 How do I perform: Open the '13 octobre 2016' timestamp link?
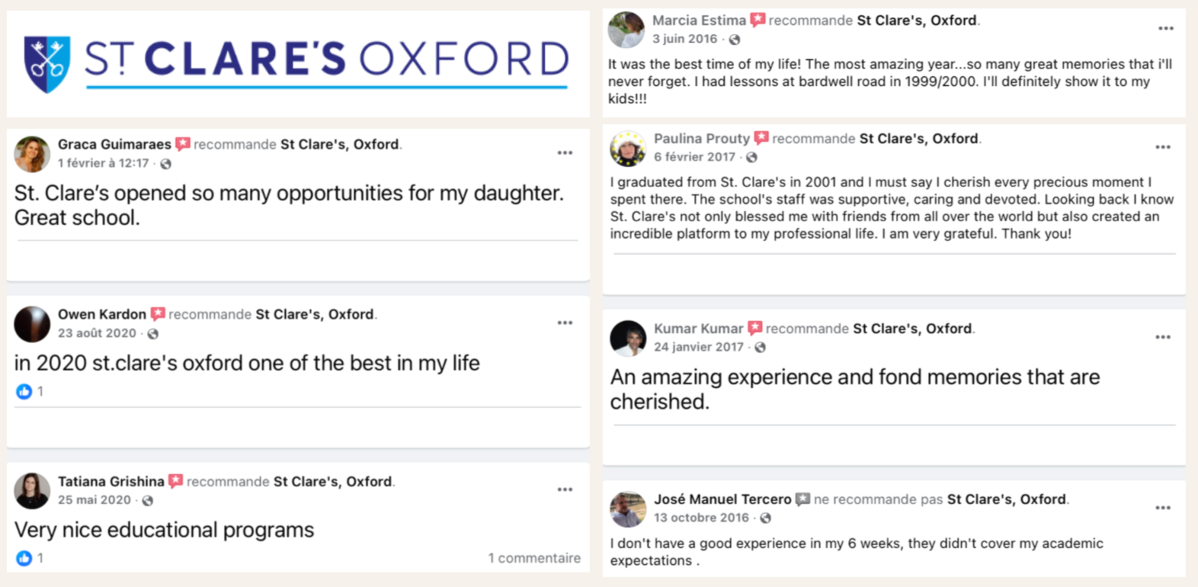click(x=701, y=518)
